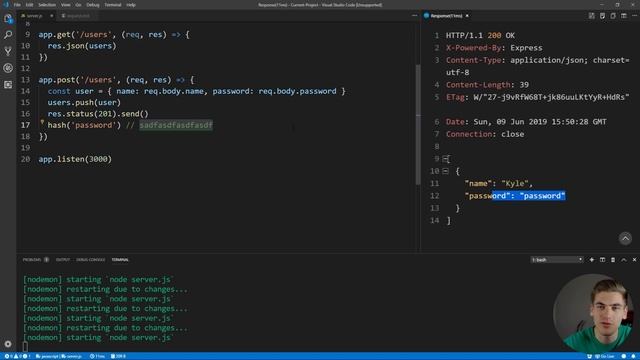
Task: Click the scroll-to-top arrow in response pane
Action: (x=625, y=238)
